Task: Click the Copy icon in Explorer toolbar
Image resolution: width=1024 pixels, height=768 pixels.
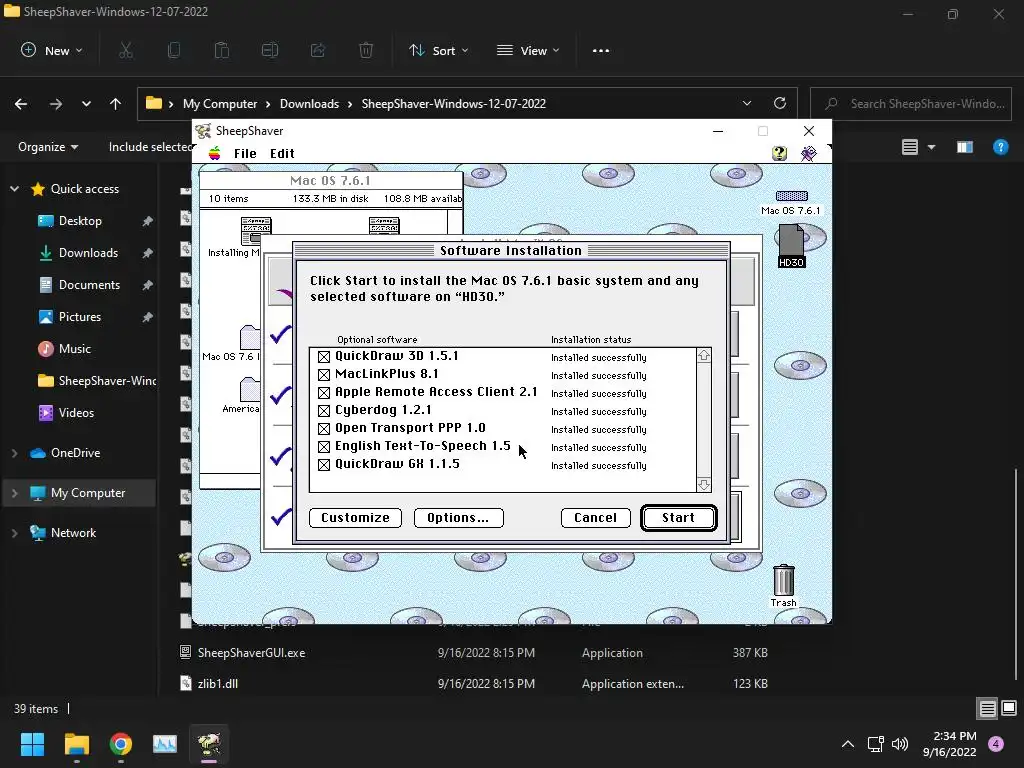Action: 174,50
